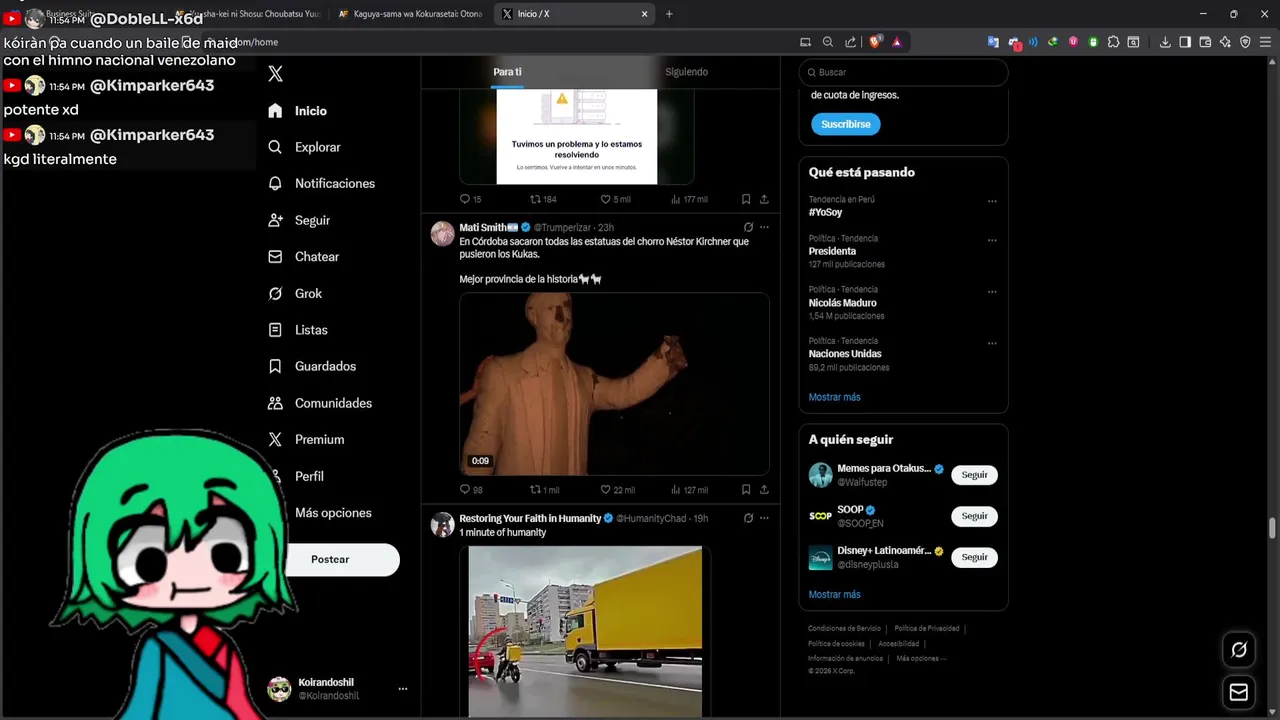Open Mati Smith's profile avatar
1280x720 pixels.
(442, 233)
